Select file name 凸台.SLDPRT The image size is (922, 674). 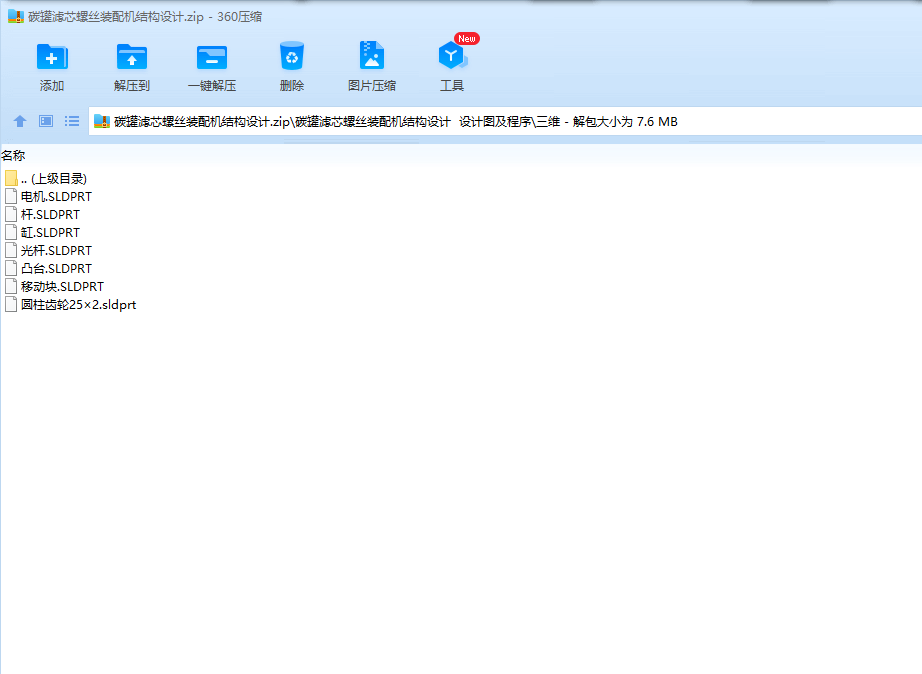click(x=56, y=269)
